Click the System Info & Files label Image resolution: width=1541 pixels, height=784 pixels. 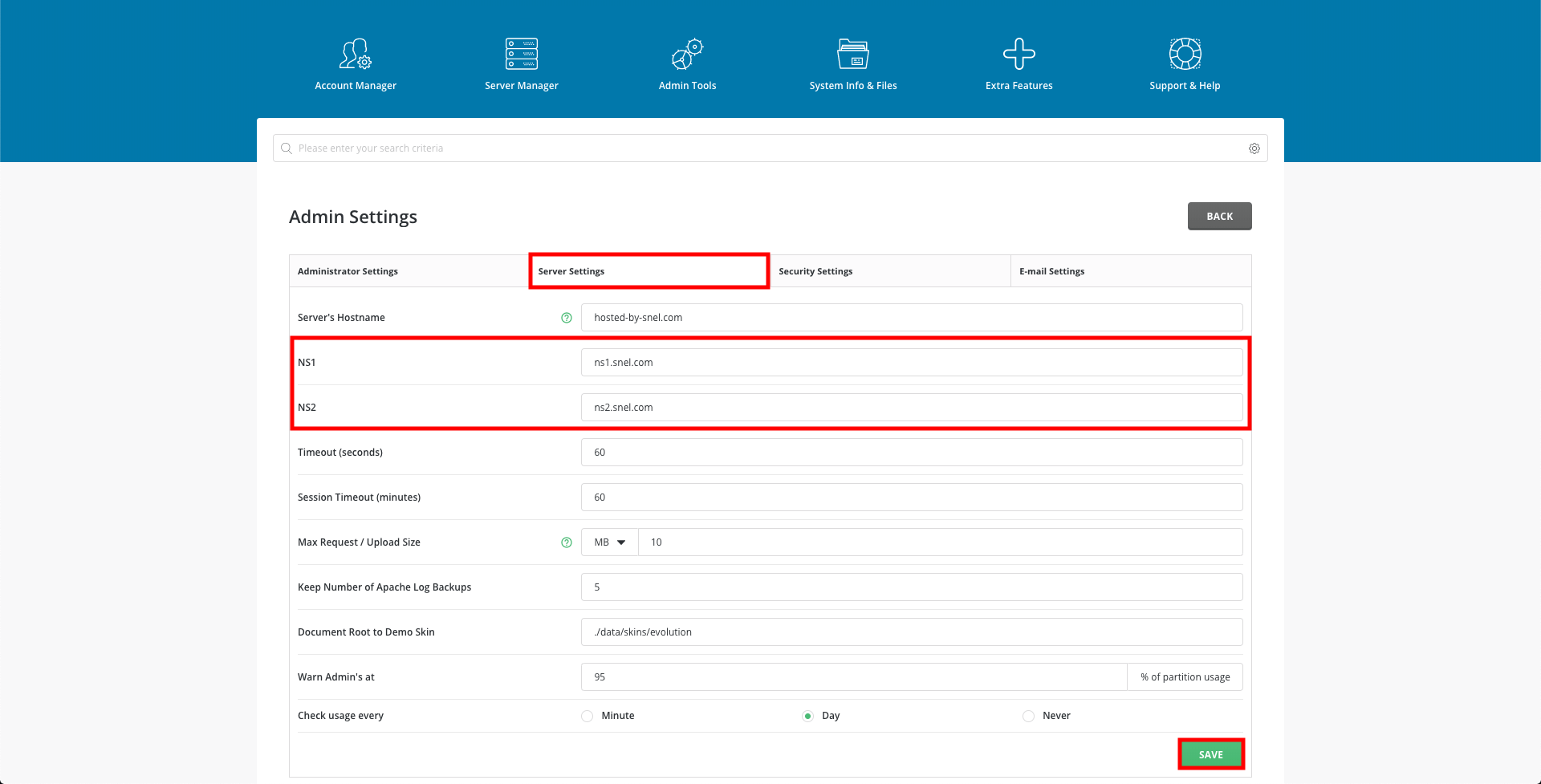[853, 86]
